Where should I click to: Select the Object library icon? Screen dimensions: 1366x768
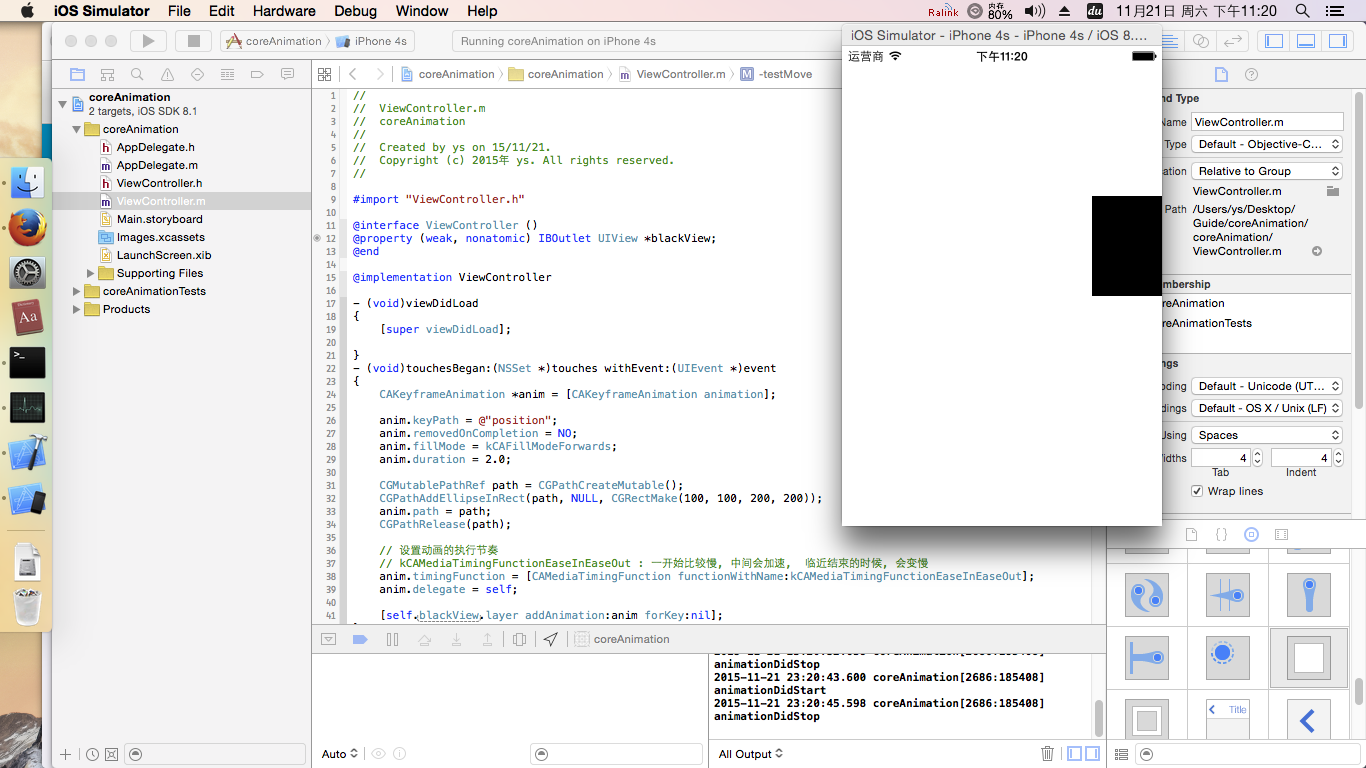[x=1251, y=535]
